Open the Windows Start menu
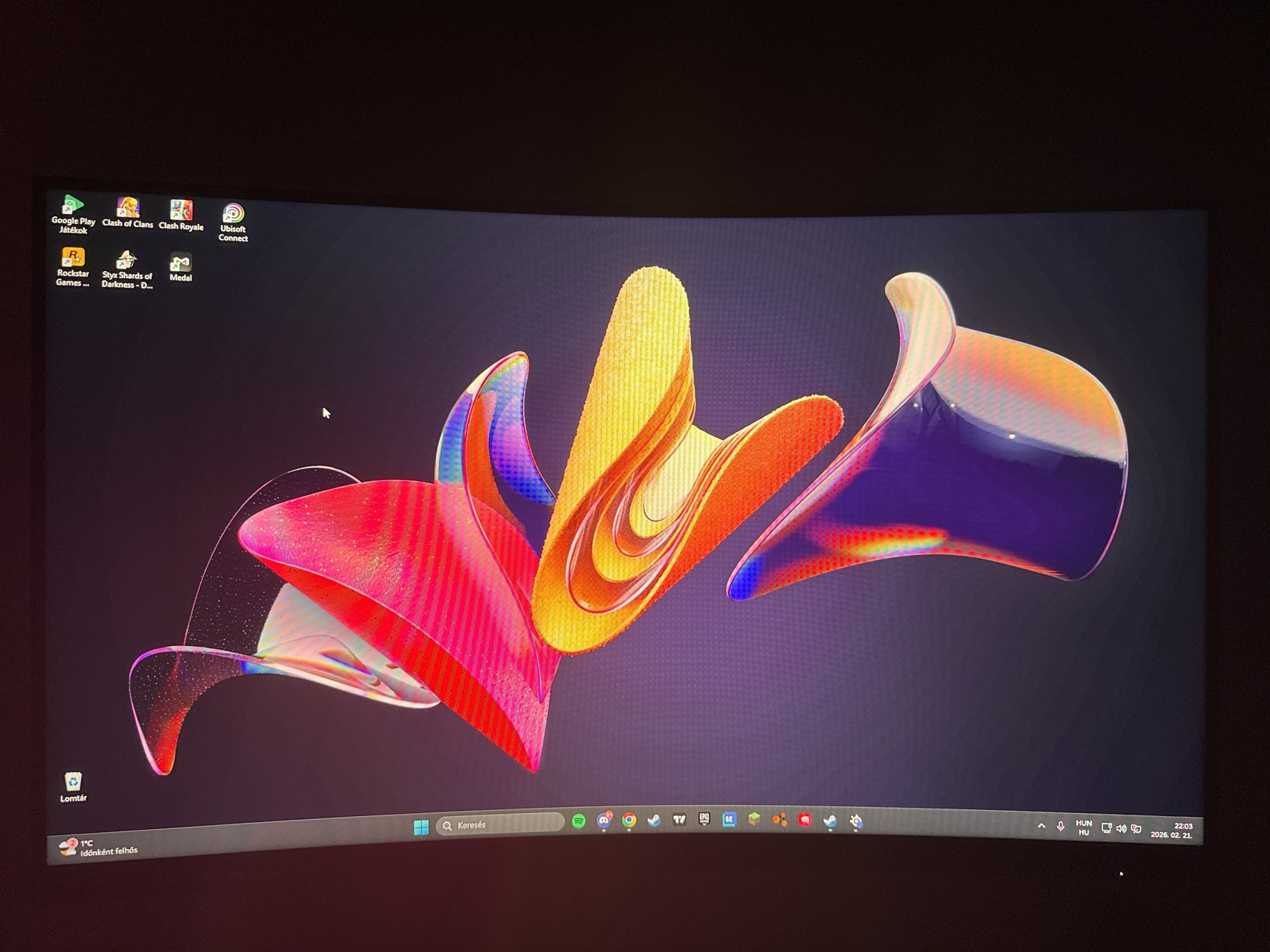 (x=421, y=826)
